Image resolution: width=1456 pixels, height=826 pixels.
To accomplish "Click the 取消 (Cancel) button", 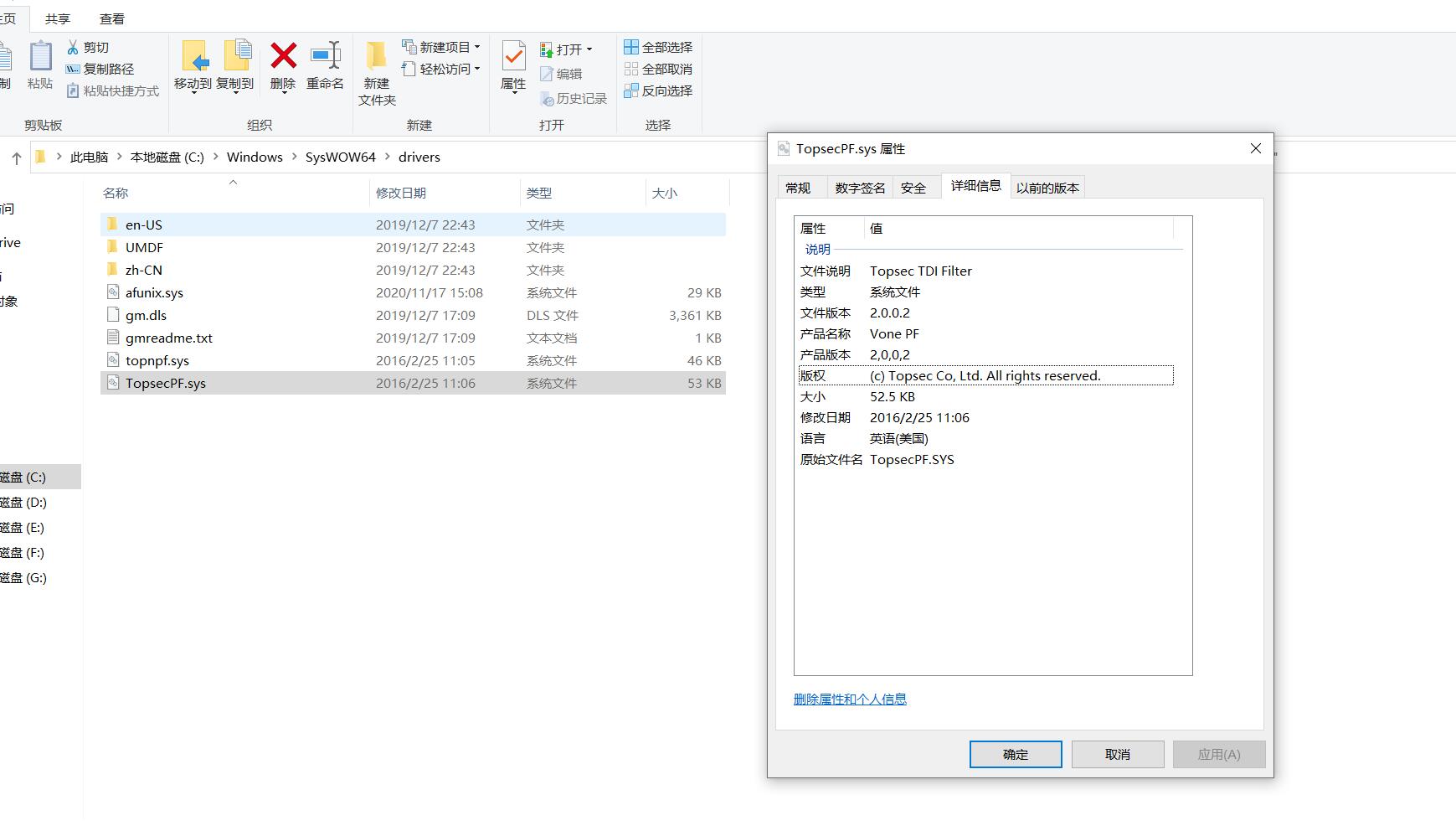I will click(1118, 754).
